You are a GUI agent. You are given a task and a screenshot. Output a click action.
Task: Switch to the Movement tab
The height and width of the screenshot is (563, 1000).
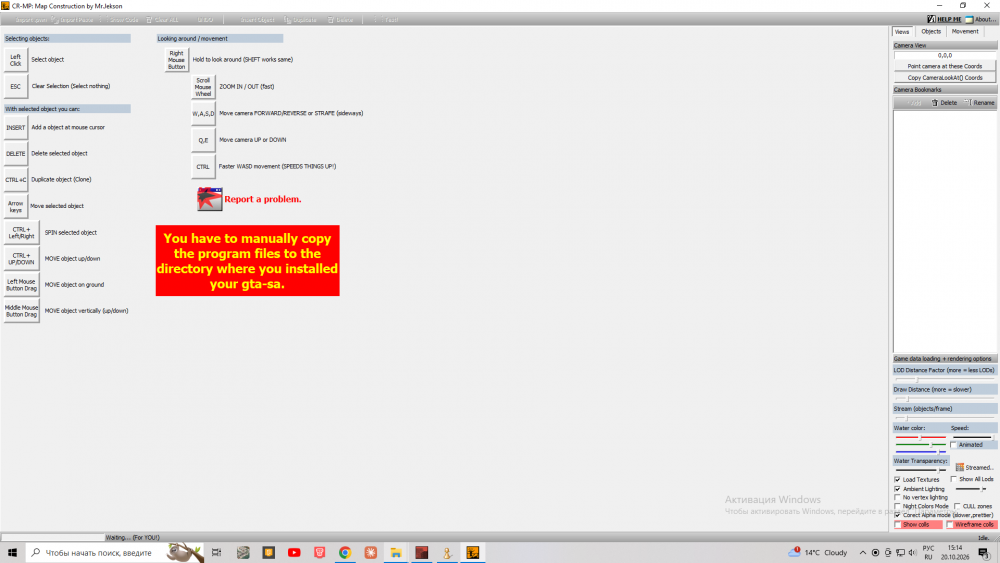point(964,31)
